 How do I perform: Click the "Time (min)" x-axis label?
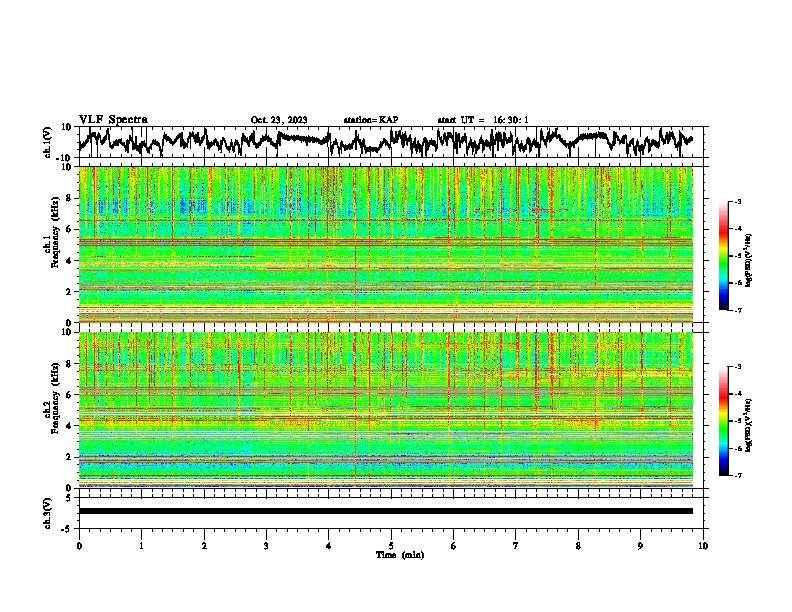400,555
